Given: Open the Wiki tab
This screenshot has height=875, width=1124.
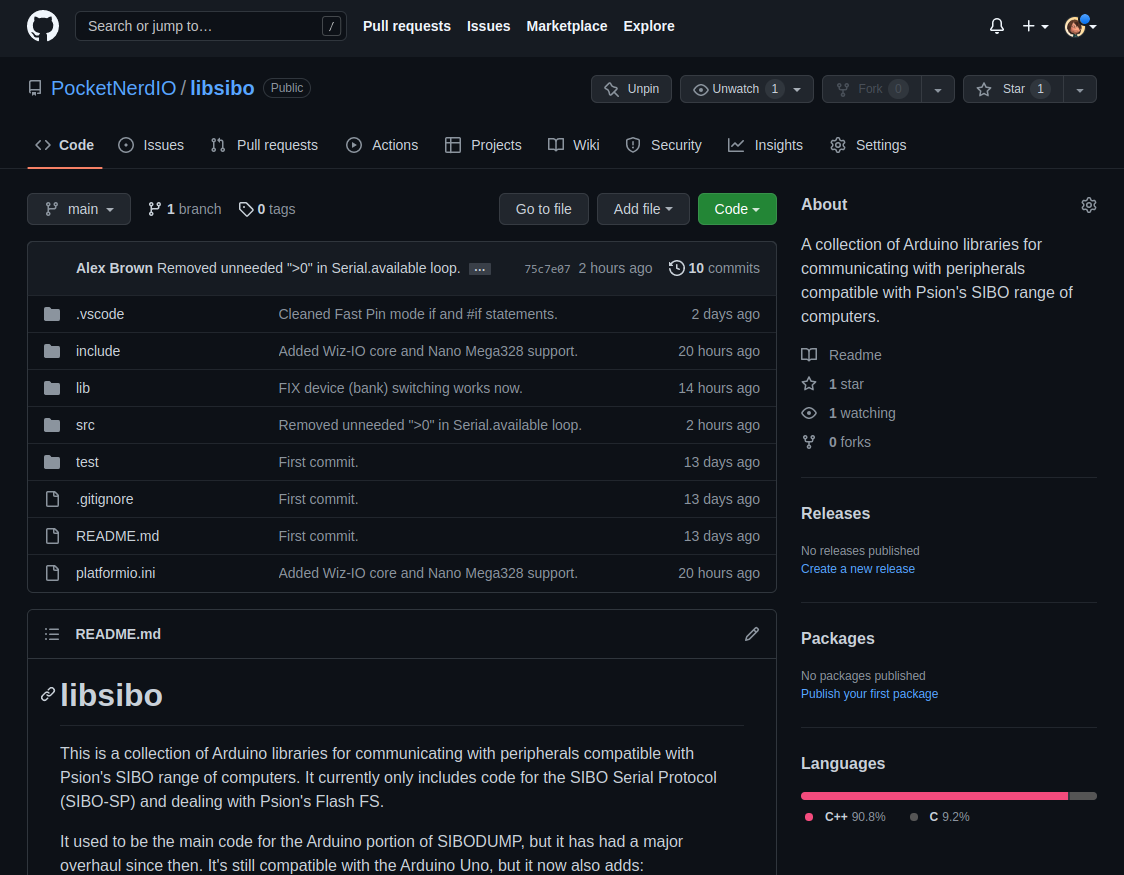Looking at the screenshot, I should point(573,145).
